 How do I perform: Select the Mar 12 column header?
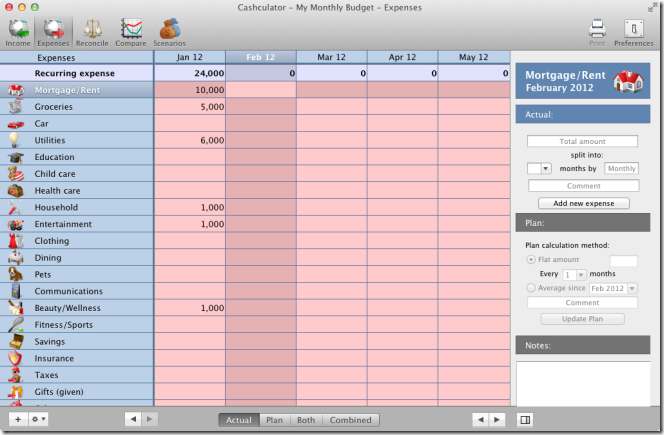coord(332,57)
